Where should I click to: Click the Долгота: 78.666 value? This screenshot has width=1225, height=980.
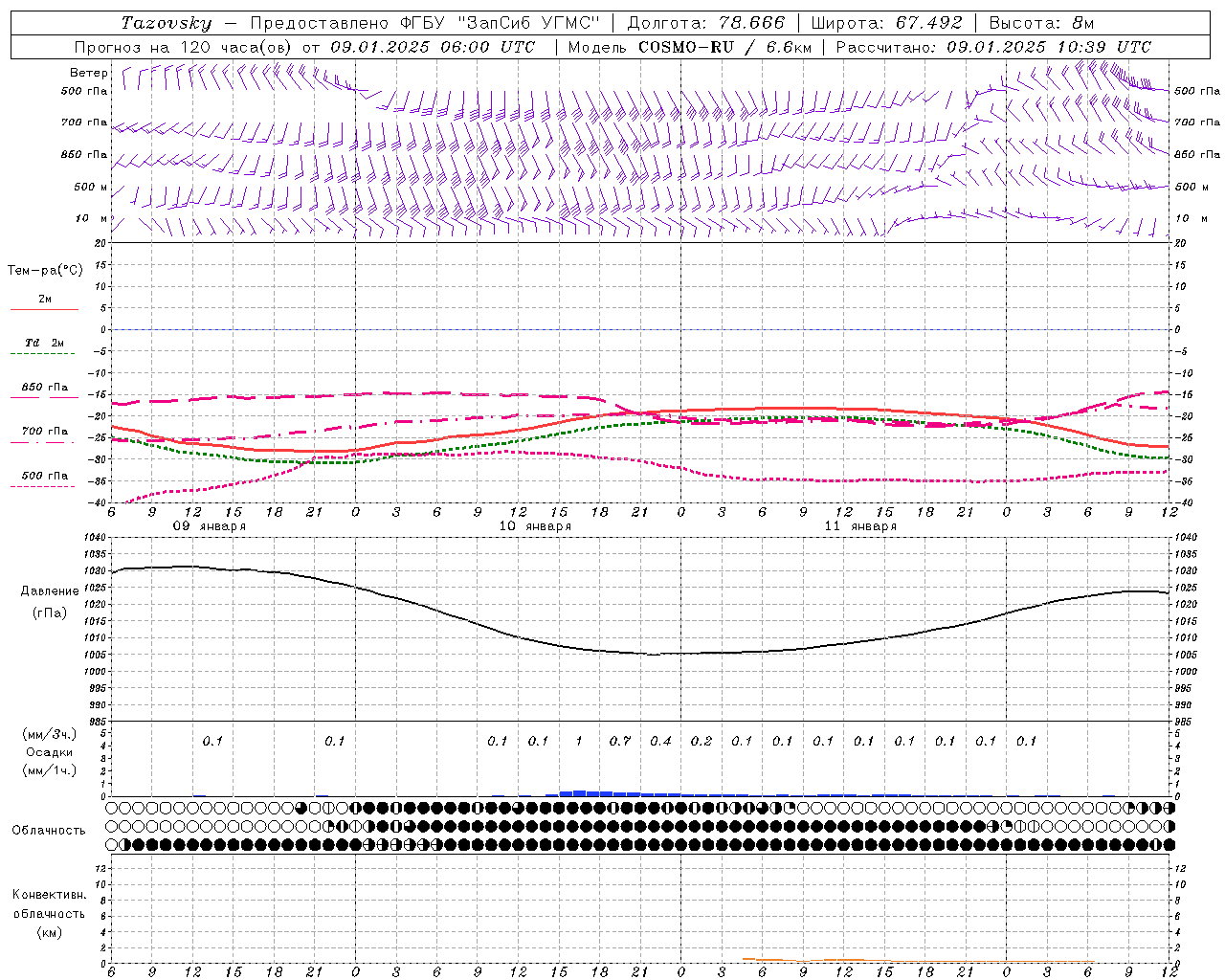705,23
